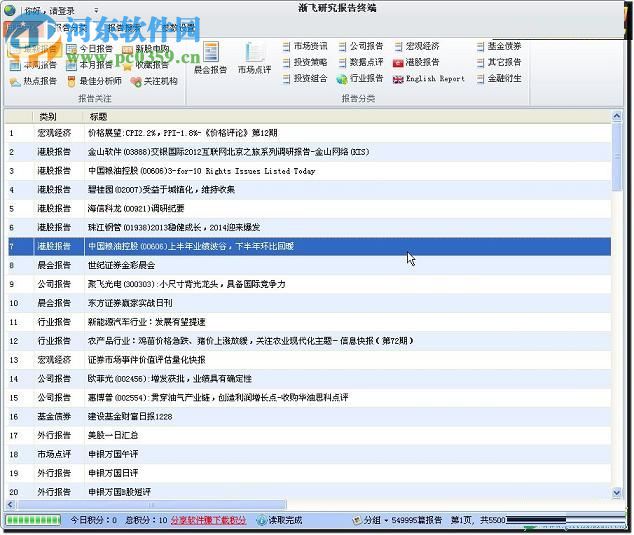Click the vertical scrollbar down arrow
The width and height of the screenshot is (634, 535).
point(617,492)
